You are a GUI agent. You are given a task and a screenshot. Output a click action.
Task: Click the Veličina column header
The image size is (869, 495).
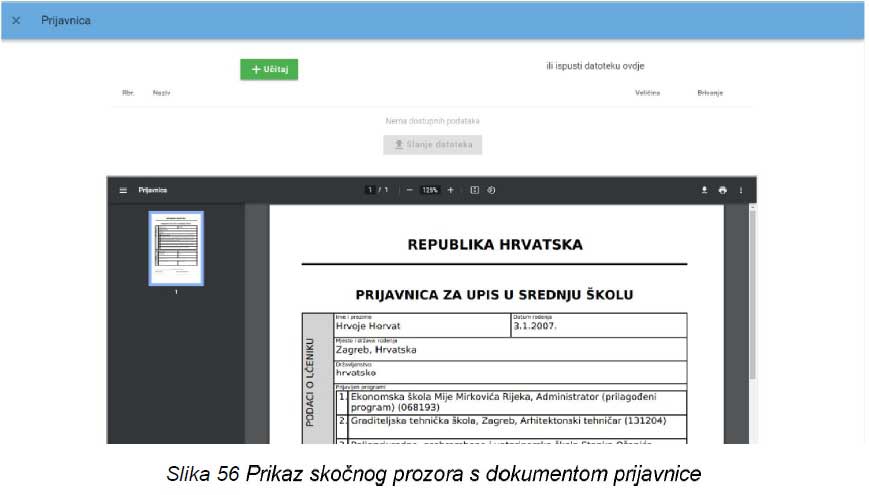point(647,93)
